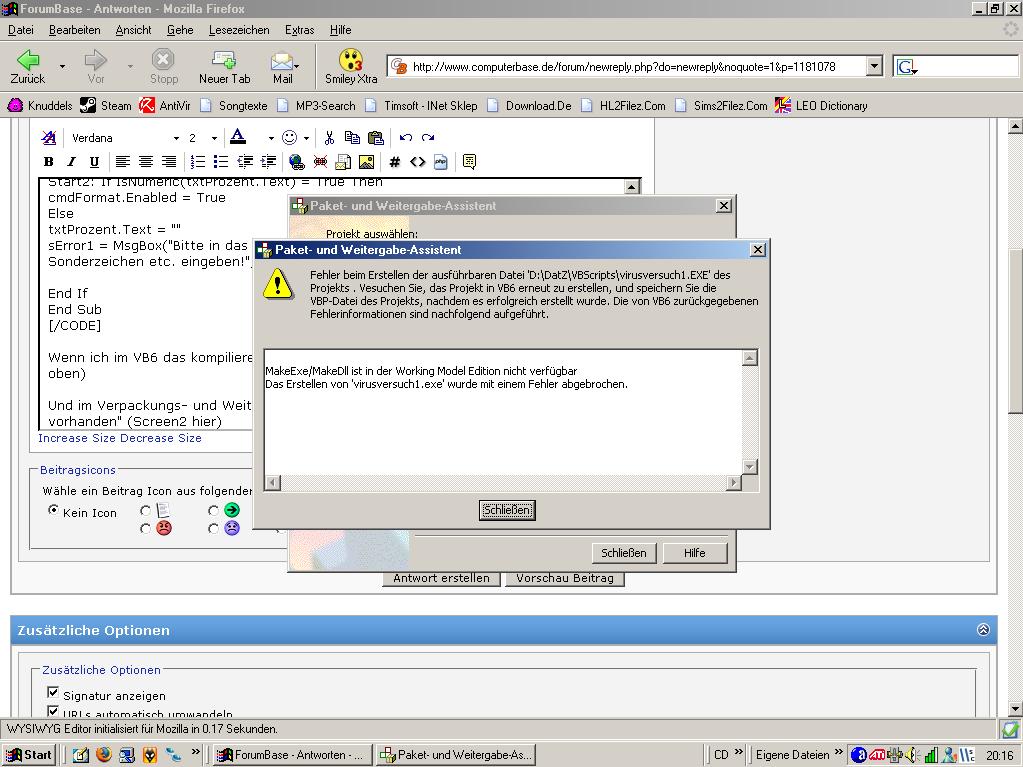The width and height of the screenshot is (1023, 767).
Task: Open the Hilfe menu
Action: tap(341, 30)
